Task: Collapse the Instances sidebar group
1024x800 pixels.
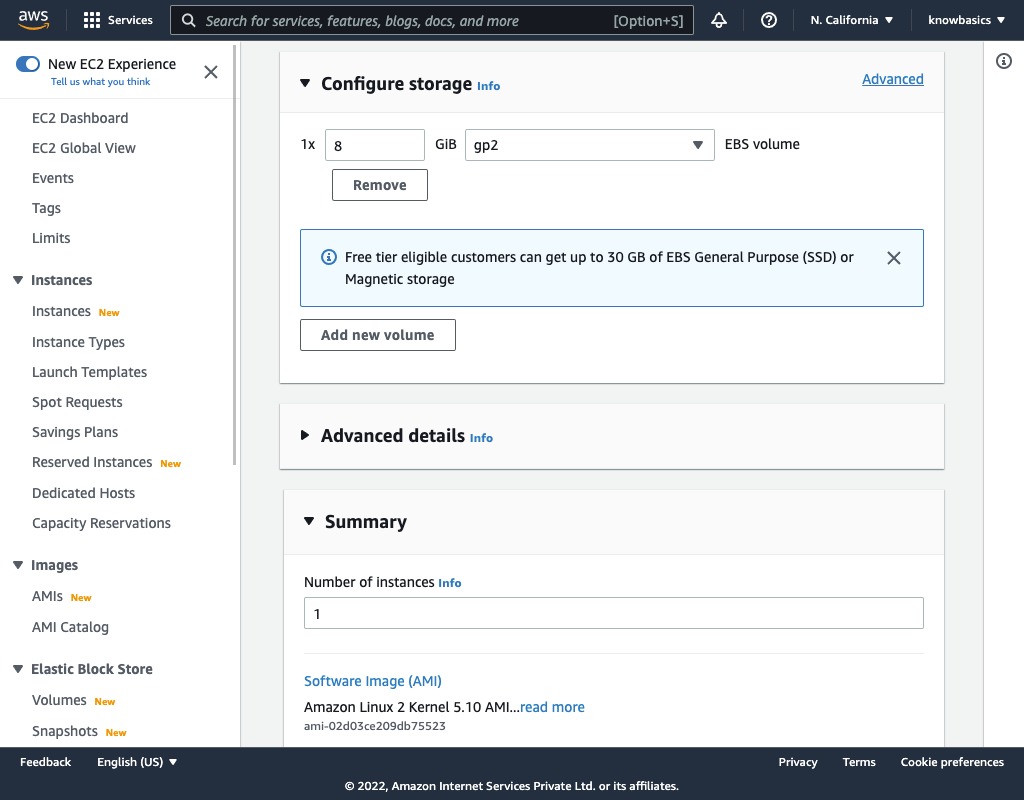Action: 18,280
